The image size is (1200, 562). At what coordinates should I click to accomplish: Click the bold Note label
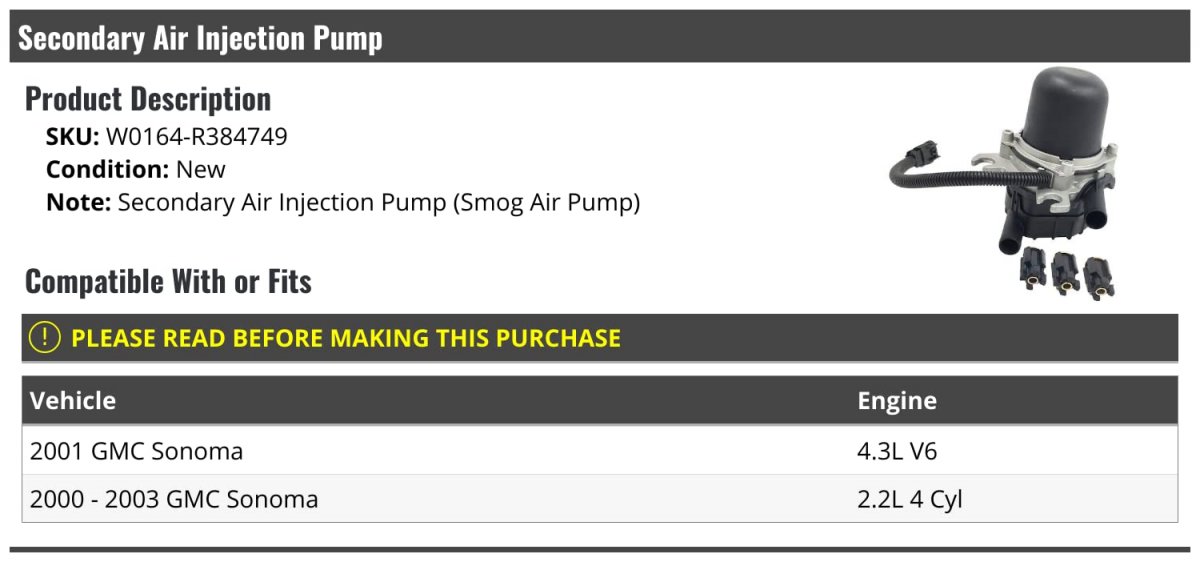(x=77, y=202)
